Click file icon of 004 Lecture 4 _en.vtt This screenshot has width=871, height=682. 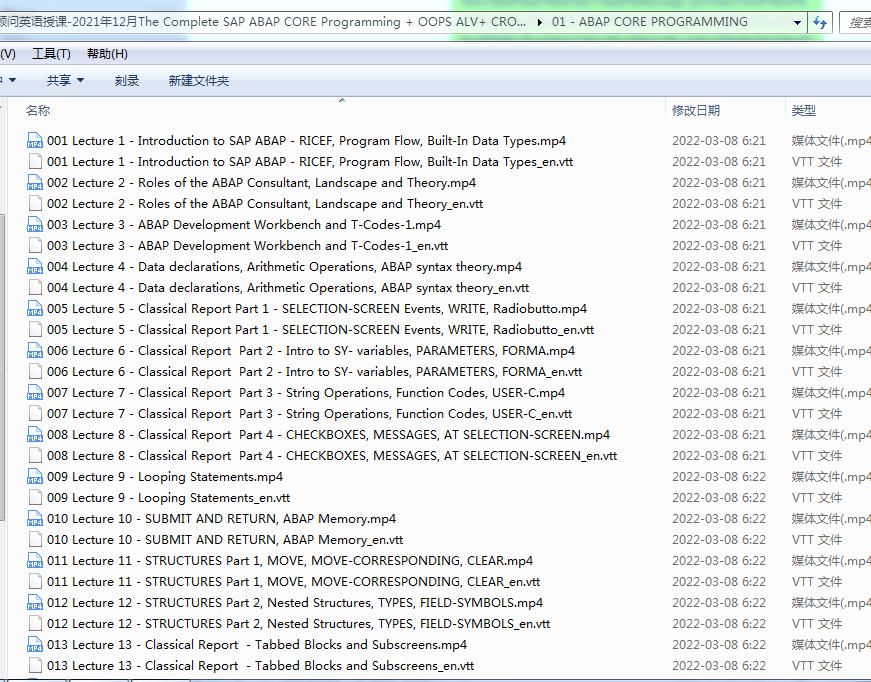pos(35,288)
